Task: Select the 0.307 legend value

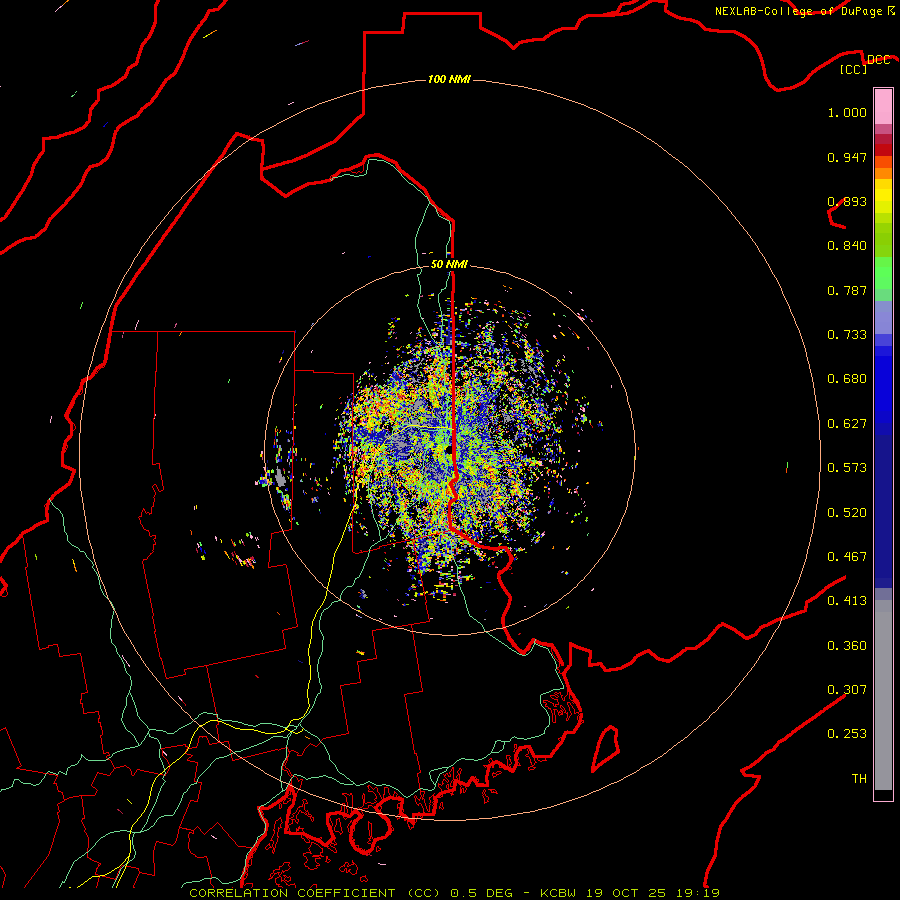Action: tap(847, 690)
